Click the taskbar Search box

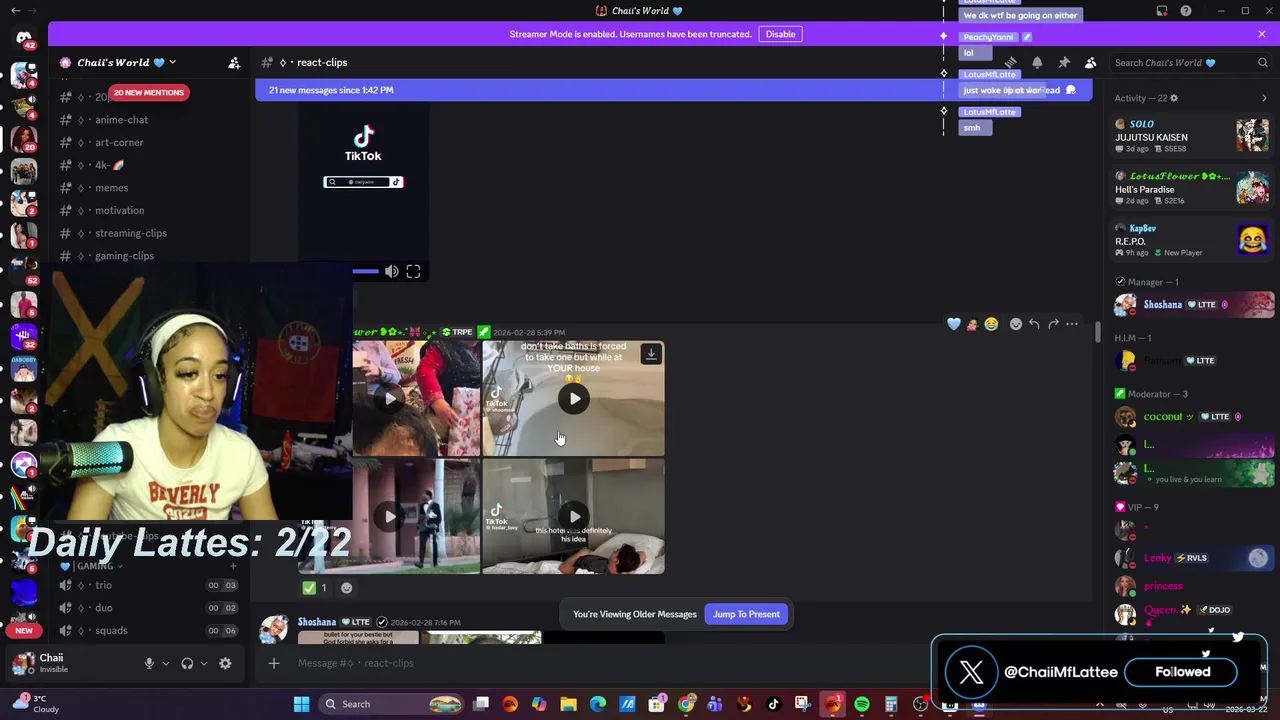[x=392, y=704]
